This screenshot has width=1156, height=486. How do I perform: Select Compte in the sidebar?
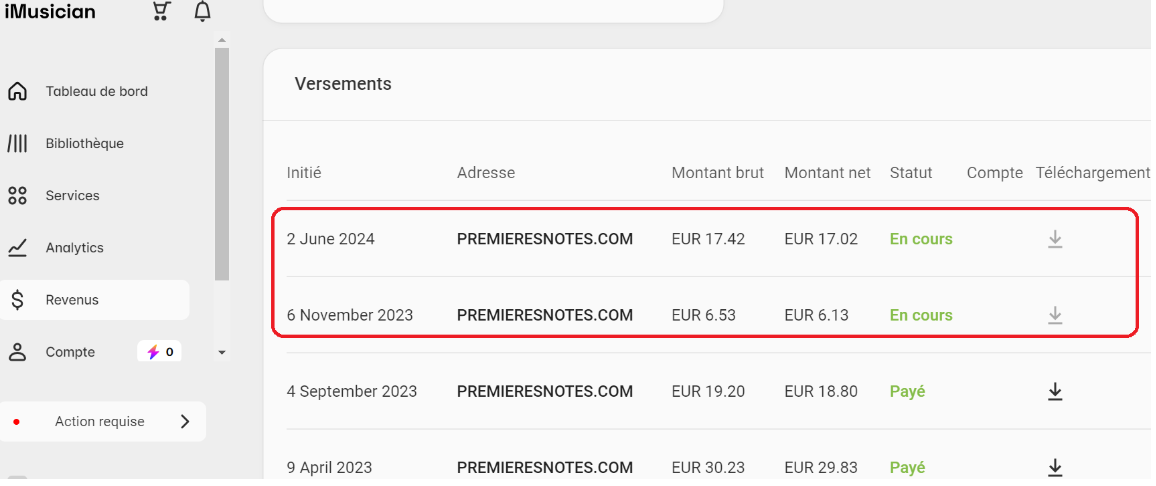click(70, 353)
